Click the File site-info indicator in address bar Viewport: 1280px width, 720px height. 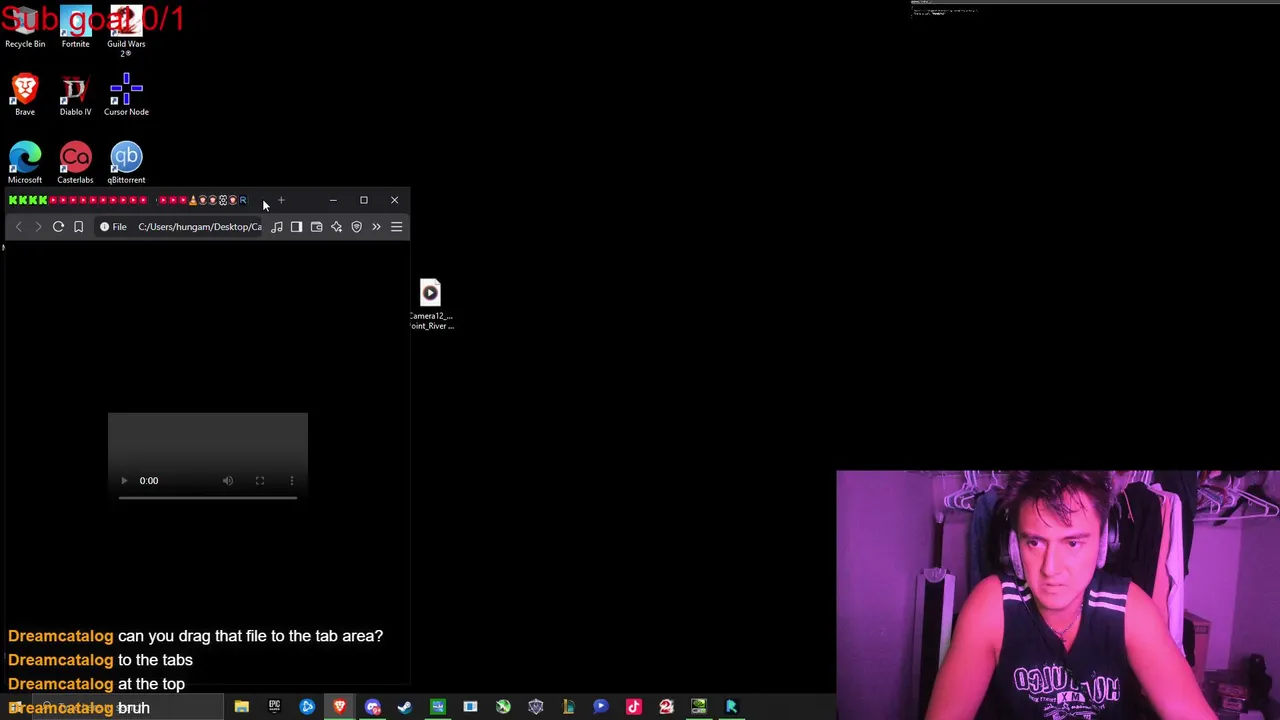point(113,227)
